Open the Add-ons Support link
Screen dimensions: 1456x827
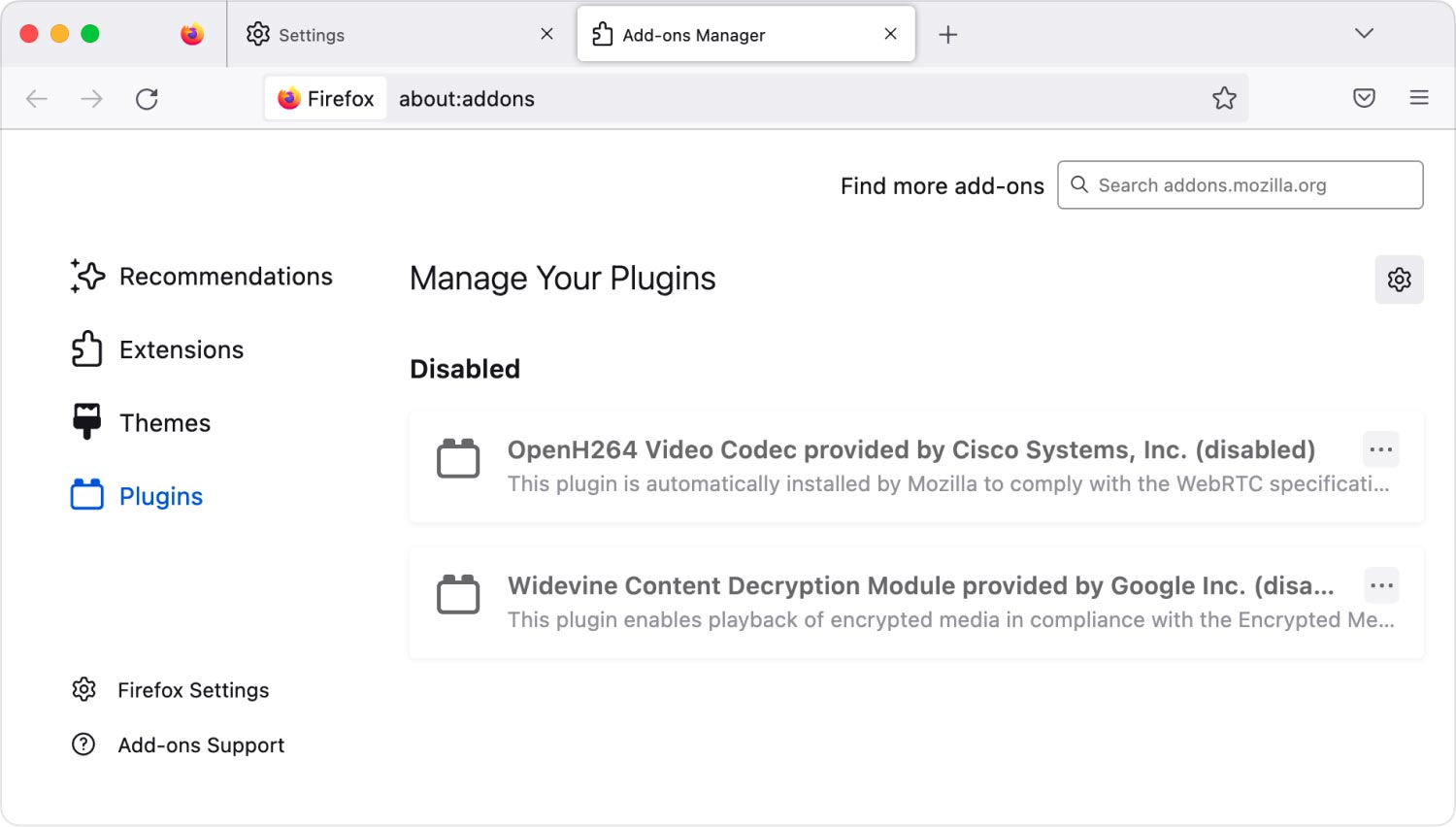tap(179, 744)
